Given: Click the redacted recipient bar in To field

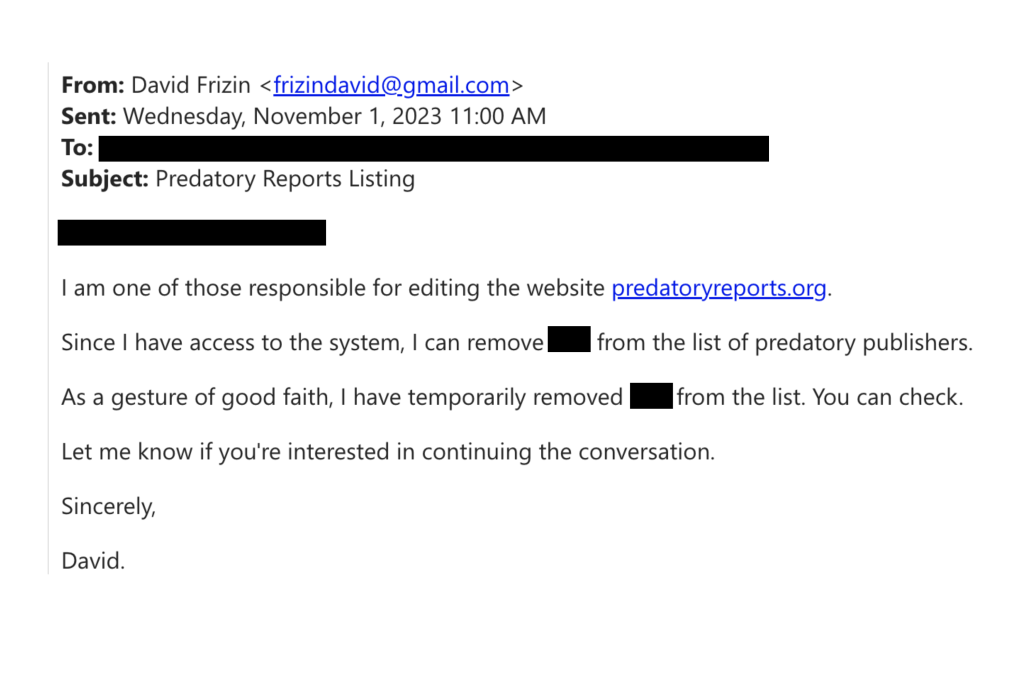Looking at the screenshot, I should point(434,149).
